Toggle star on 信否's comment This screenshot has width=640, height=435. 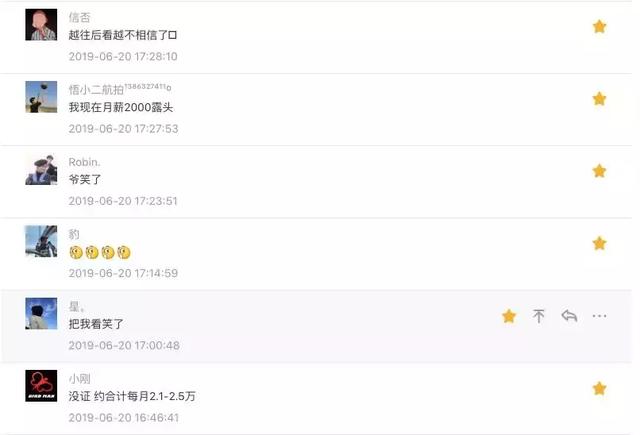[599, 27]
